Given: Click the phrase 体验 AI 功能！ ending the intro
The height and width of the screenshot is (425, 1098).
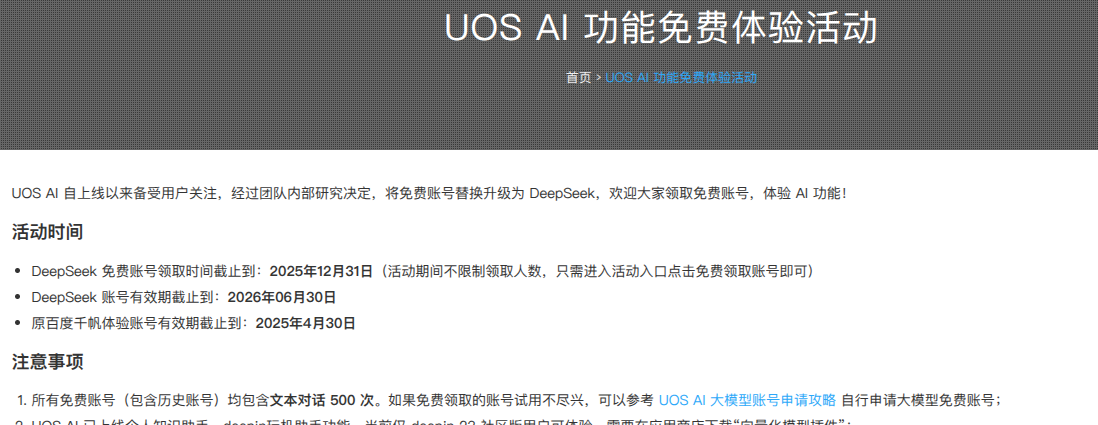Looking at the screenshot, I should 805,193.
